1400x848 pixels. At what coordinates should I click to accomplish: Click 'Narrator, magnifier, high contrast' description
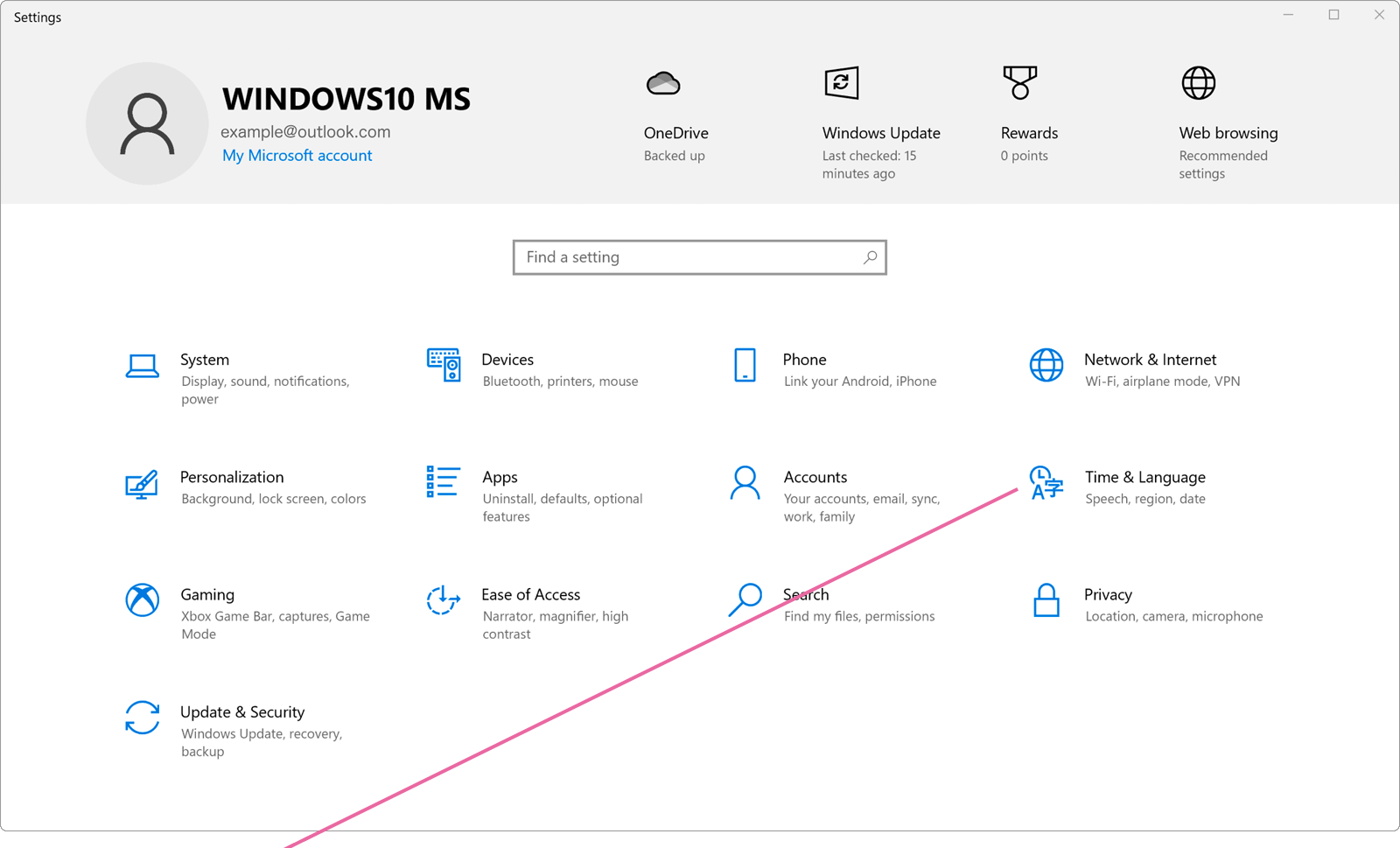pyautogui.click(x=556, y=625)
